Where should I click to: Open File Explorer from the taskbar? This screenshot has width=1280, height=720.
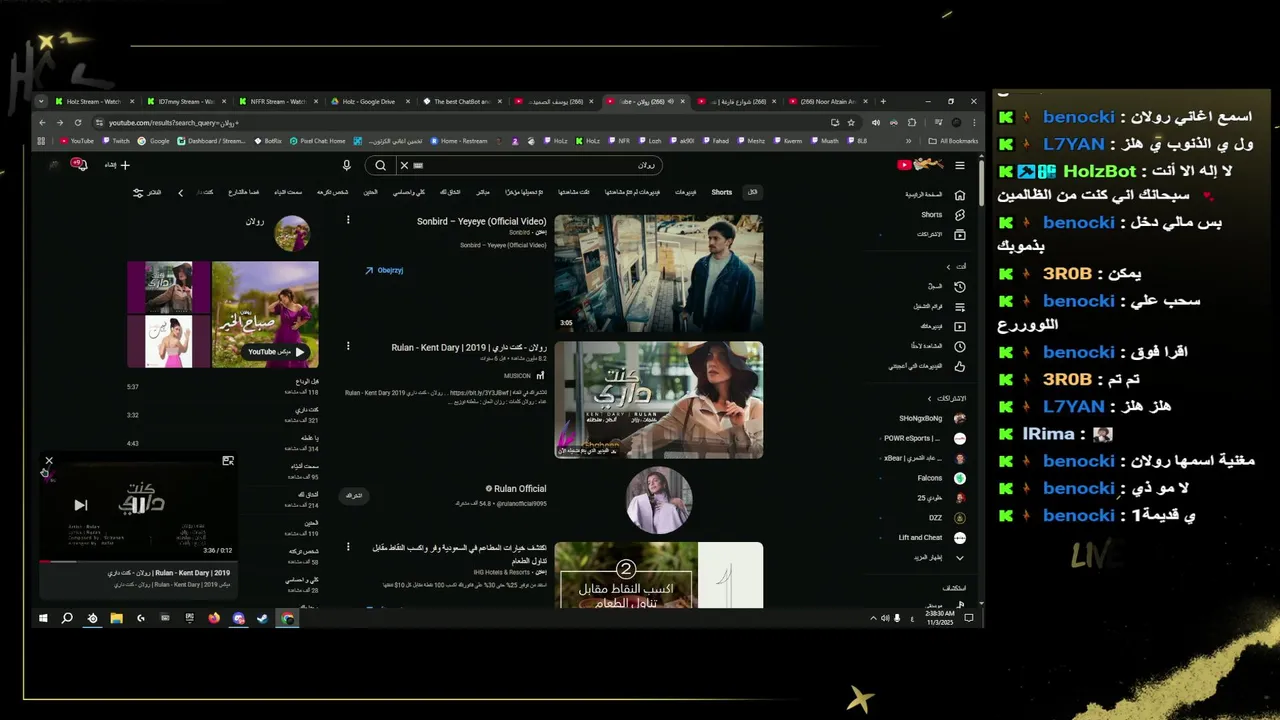pos(116,618)
